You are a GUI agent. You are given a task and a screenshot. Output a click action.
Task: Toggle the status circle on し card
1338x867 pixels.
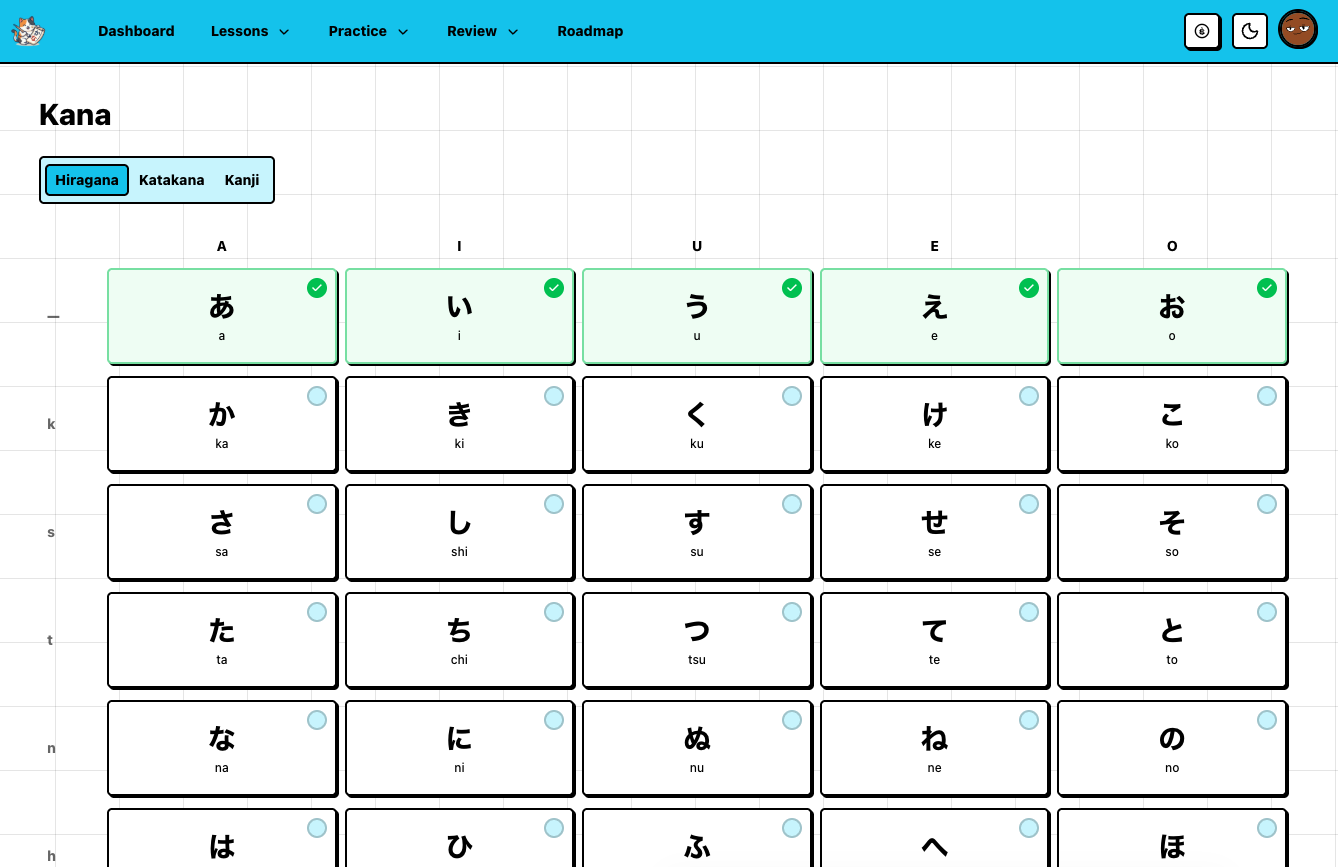pyautogui.click(x=554, y=504)
